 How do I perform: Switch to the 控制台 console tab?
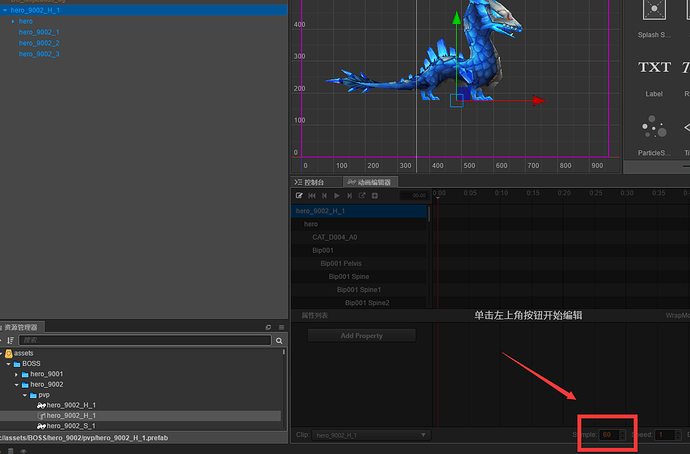(310, 182)
